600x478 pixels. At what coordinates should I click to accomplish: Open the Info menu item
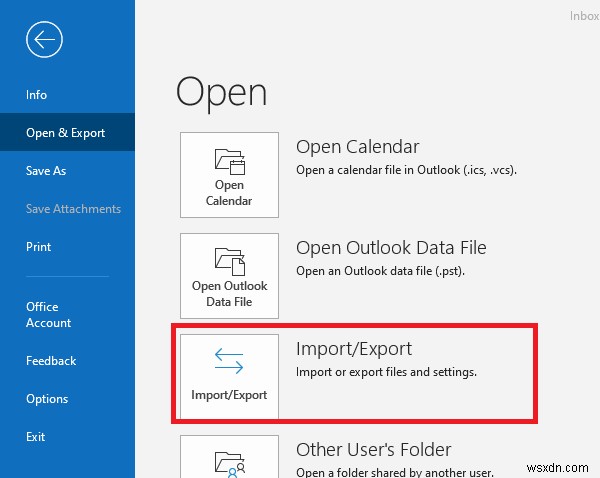coord(36,95)
